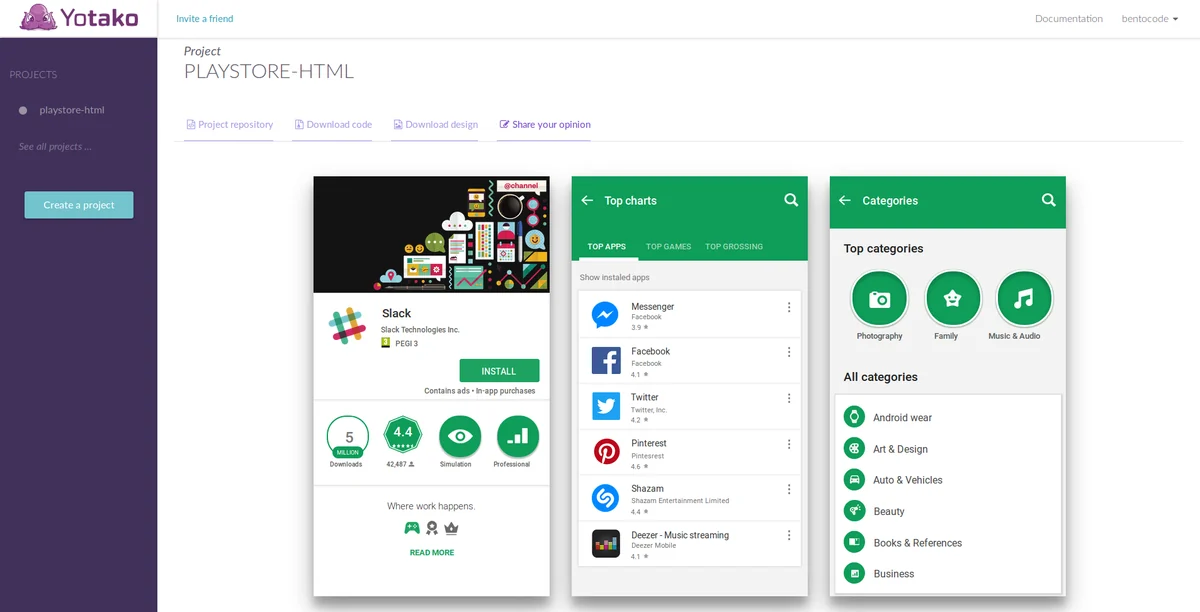This screenshot has width=1200, height=612.
Task: Switch to TOP GAMES tab
Action: (x=669, y=247)
